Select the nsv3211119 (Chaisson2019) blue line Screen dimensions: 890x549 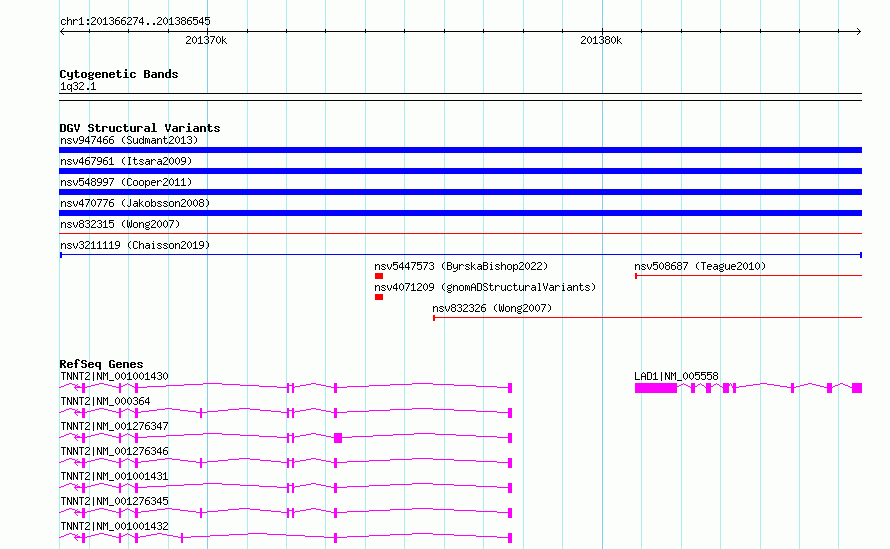(460, 255)
